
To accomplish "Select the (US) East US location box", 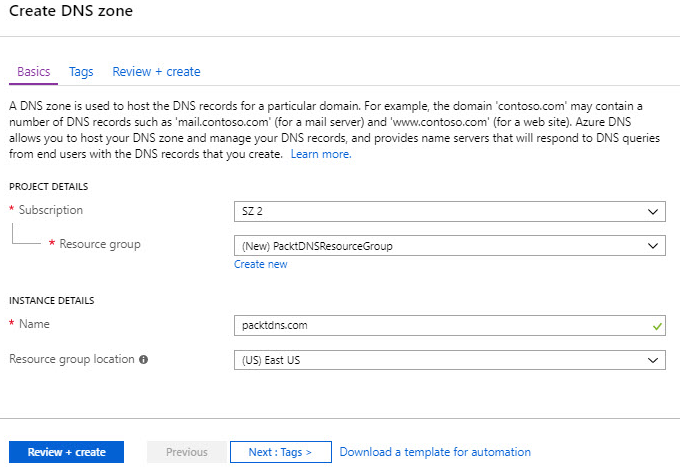I will pyautogui.click(x=450, y=360).
